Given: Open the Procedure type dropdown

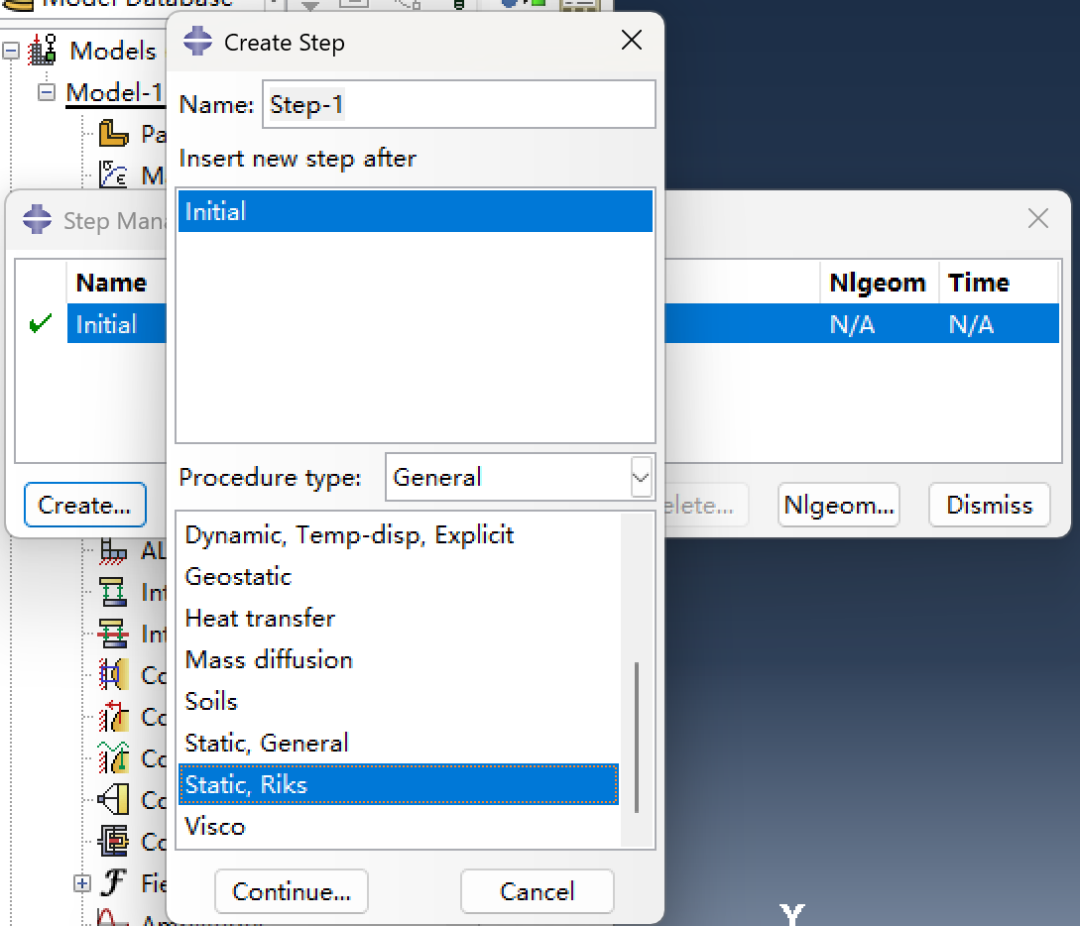Looking at the screenshot, I should pyautogui.click(x=640, y=478).
